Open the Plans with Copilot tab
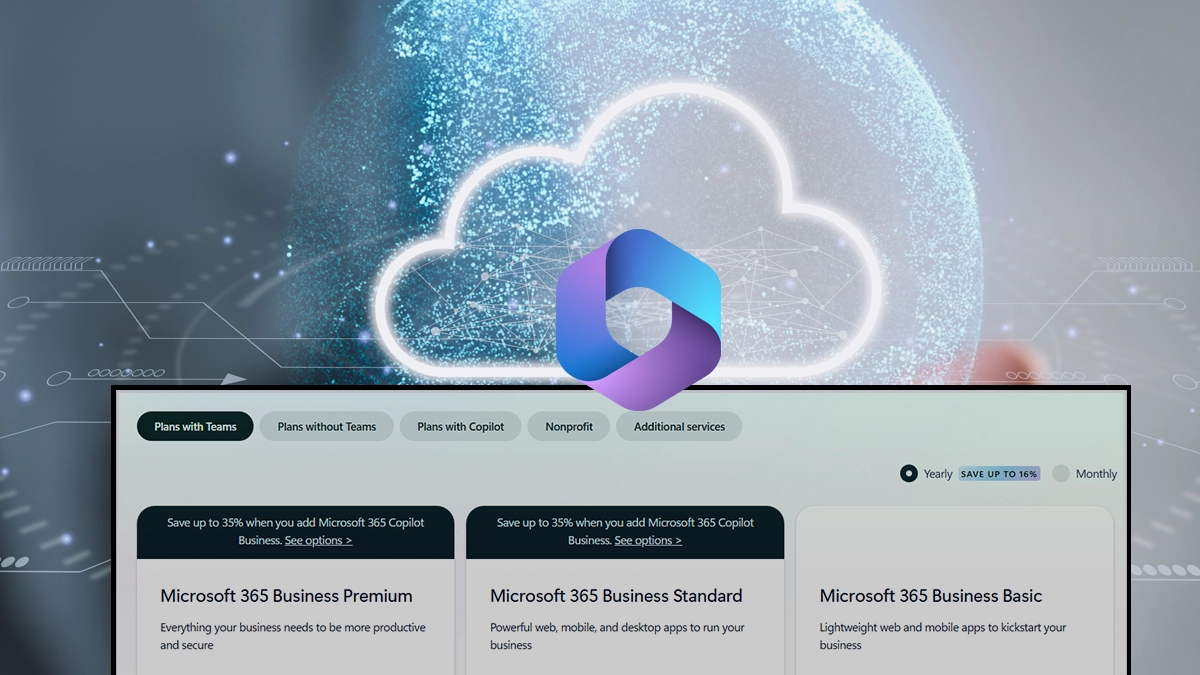1200x675 pixels. [461, 426]
